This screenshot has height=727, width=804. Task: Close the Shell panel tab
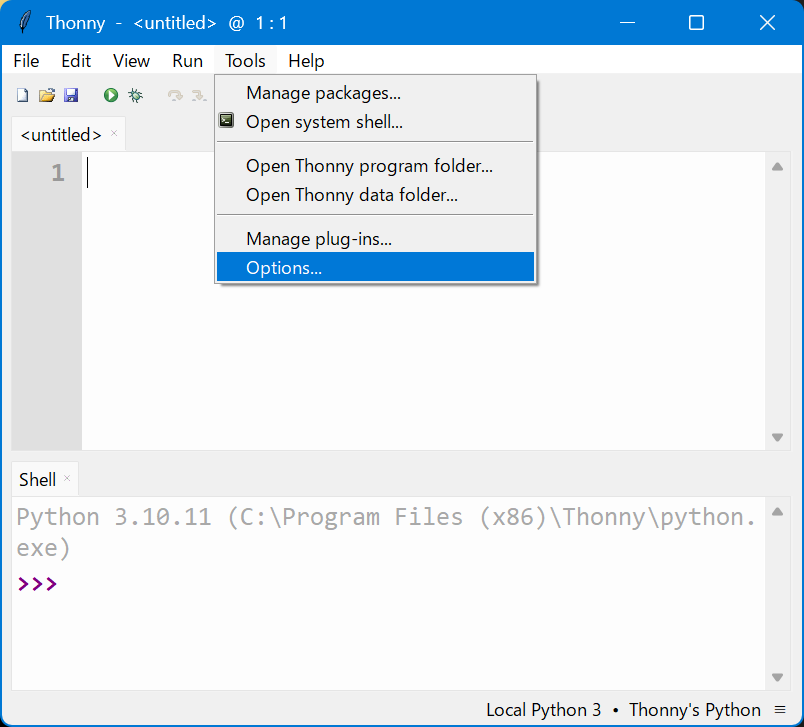67,478
